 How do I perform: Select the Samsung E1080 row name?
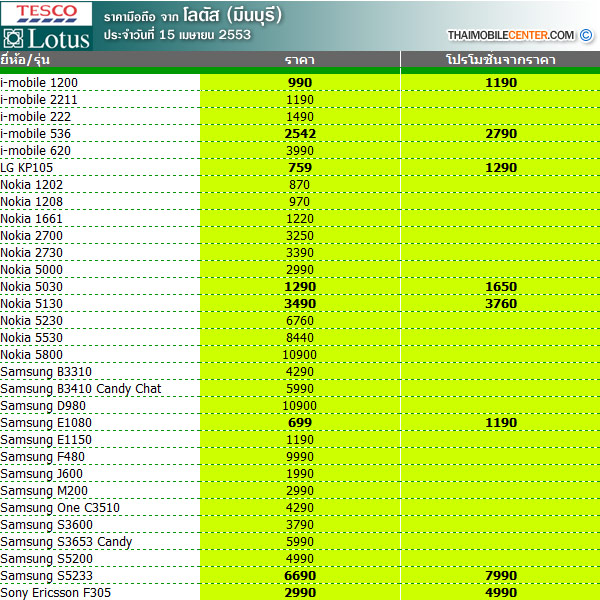pos(46,423)
